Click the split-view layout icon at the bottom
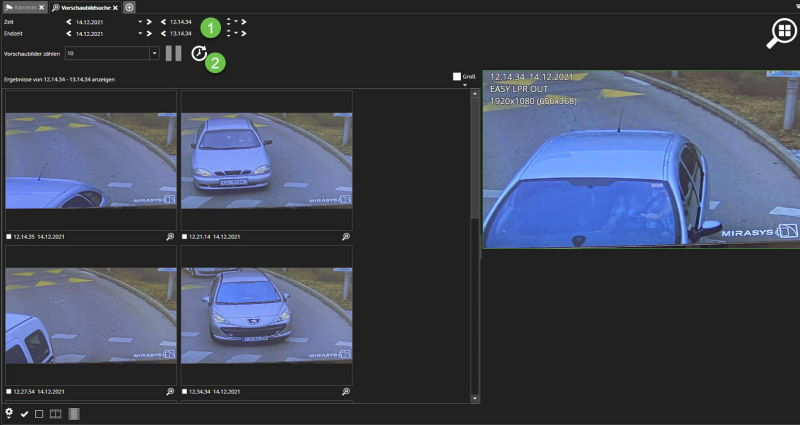The image size is (800, 425). click(x=55, y=413)
